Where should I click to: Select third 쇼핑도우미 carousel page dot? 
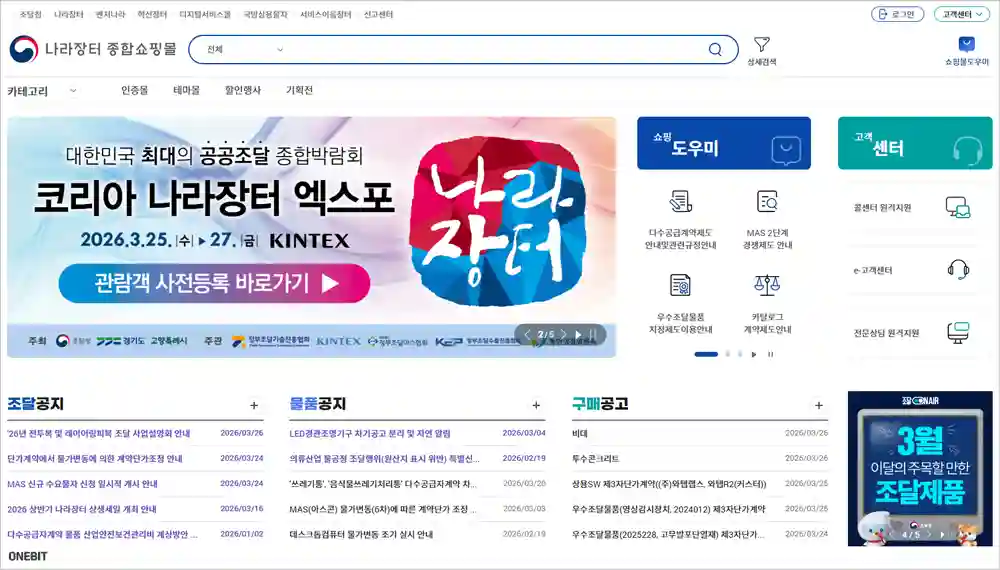(x=740, y=354)
